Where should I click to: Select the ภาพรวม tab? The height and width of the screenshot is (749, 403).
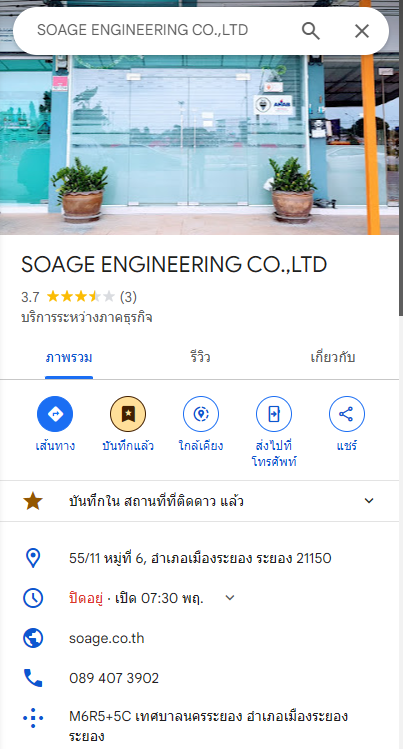(69, 357)
